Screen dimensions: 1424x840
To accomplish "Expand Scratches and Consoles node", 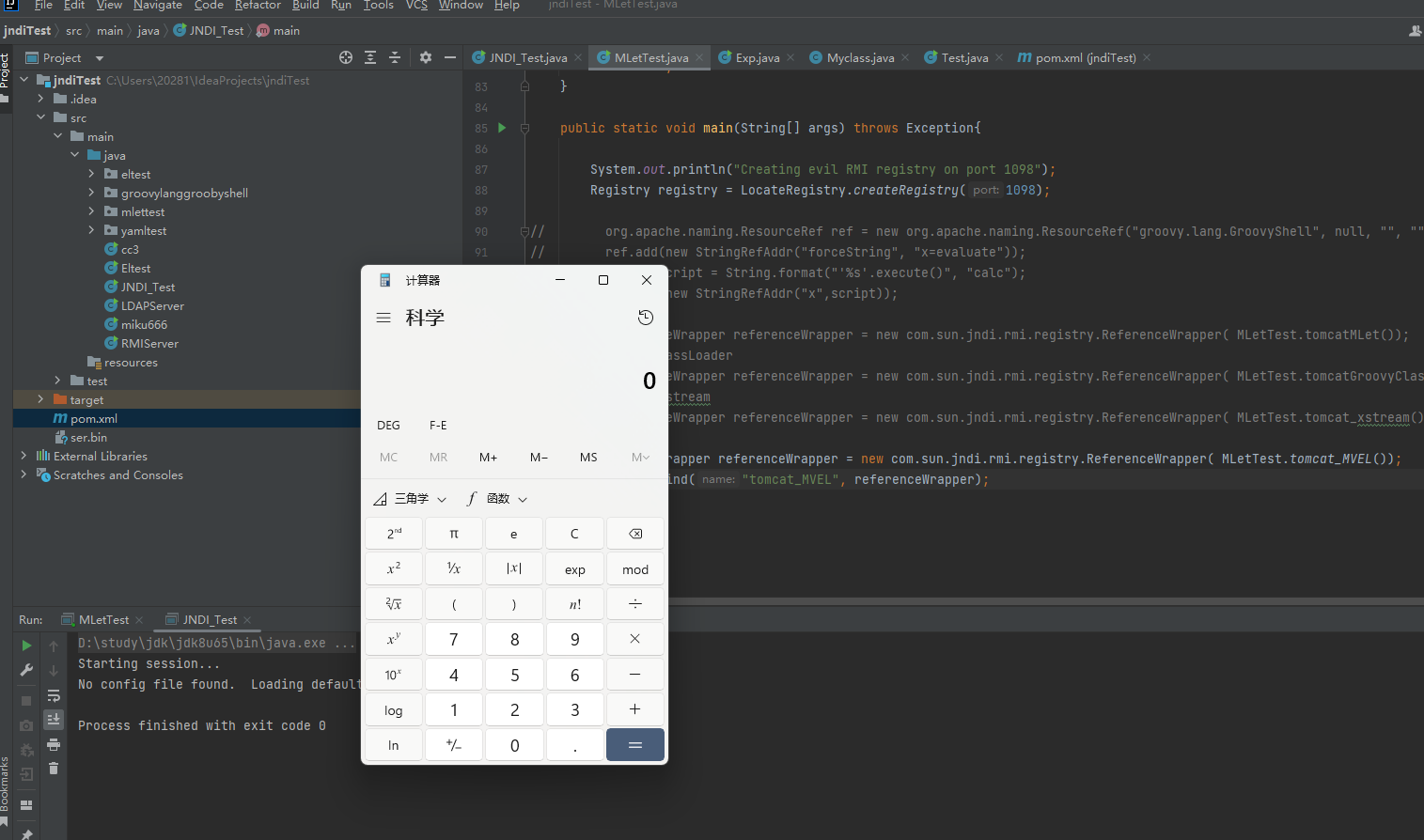I will (23, 474).
